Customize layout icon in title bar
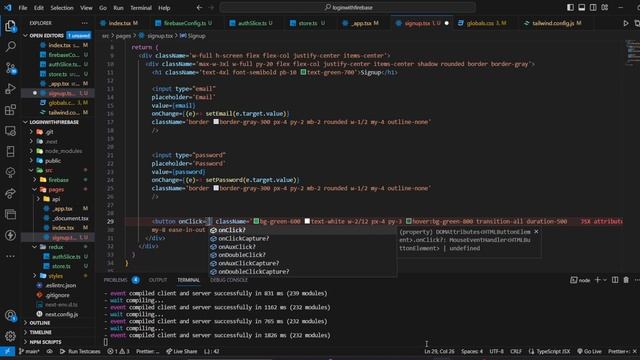The width and height of the screenshot is (640, 360). click(x=604, y=7)
